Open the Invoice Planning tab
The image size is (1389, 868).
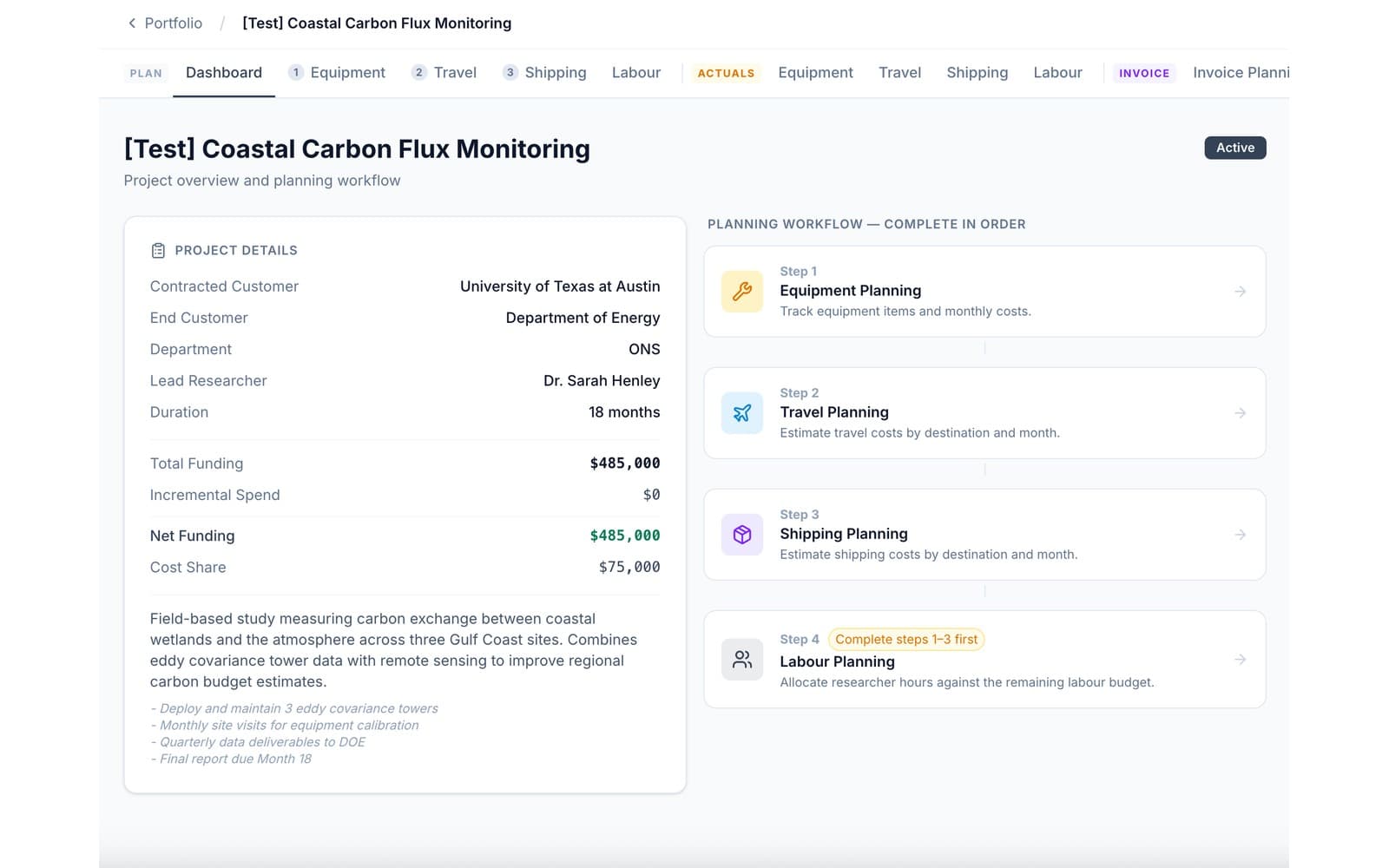[1240, 73]
